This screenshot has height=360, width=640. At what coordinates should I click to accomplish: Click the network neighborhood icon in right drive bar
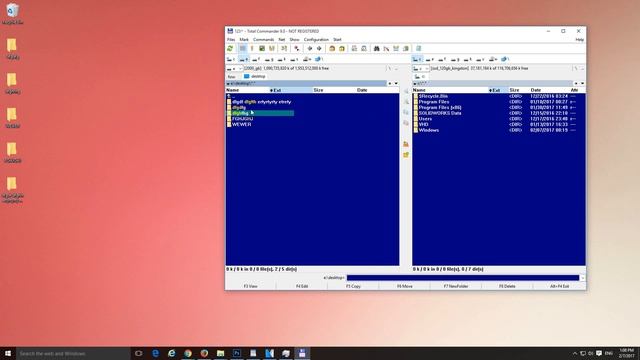pos(505,60)
